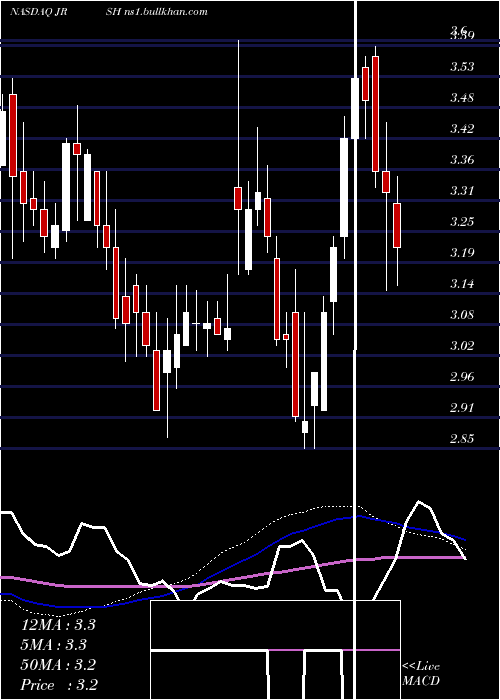Click the 3.53 price axis label
Screen dimensions: 500x700
point(462,67)
